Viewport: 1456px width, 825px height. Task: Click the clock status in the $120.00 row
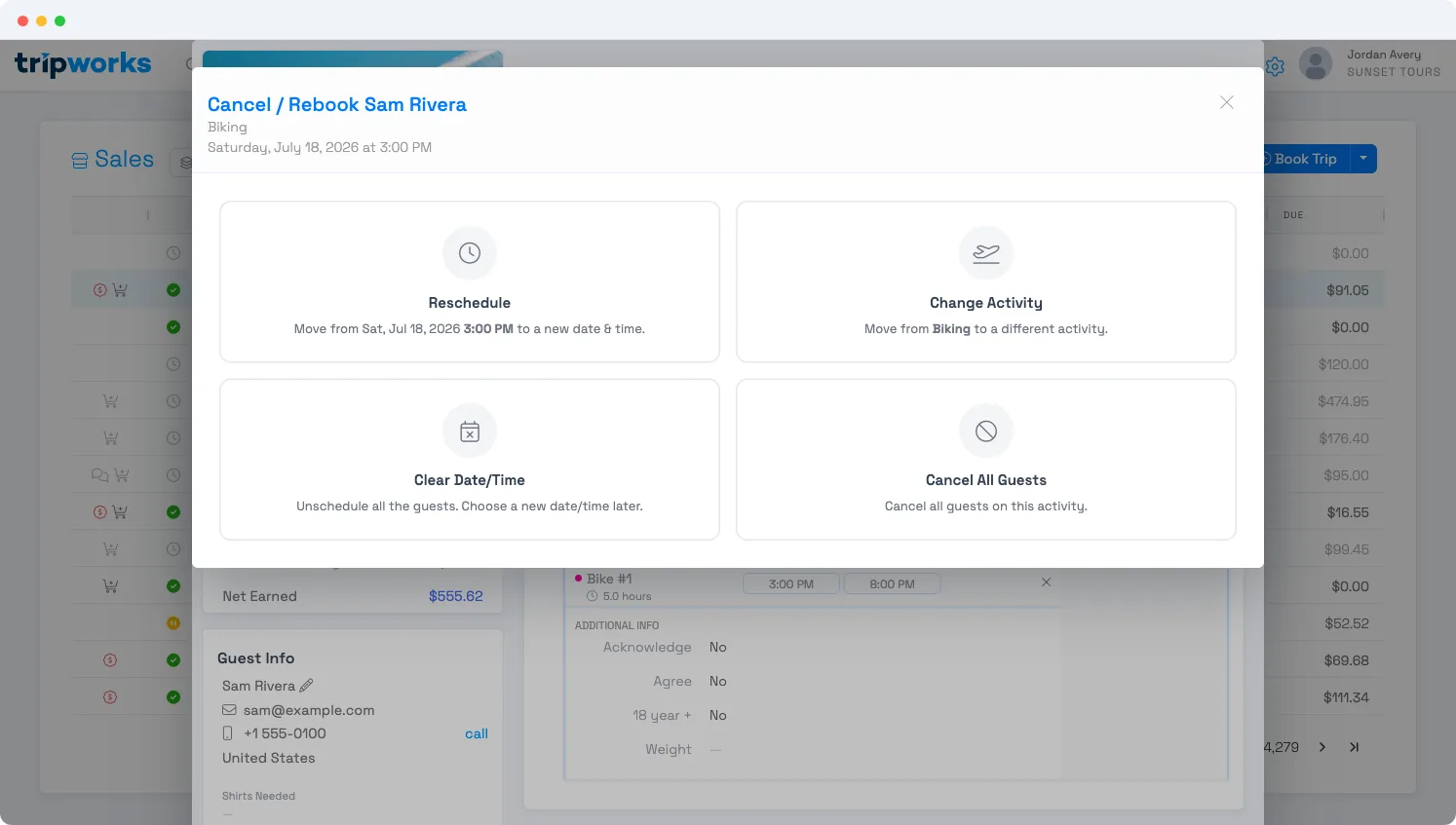173,364
